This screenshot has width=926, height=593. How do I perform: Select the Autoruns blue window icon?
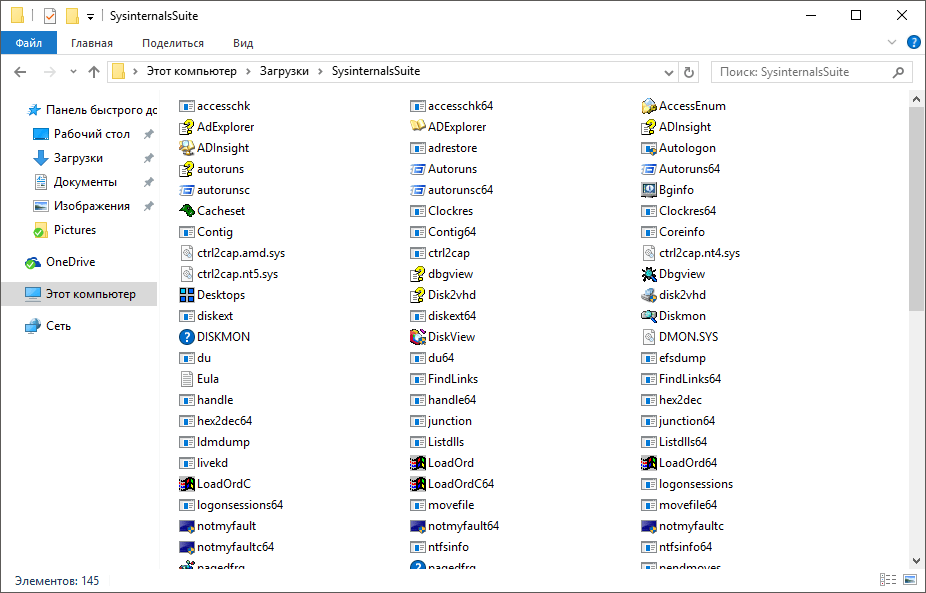(418, 169)
